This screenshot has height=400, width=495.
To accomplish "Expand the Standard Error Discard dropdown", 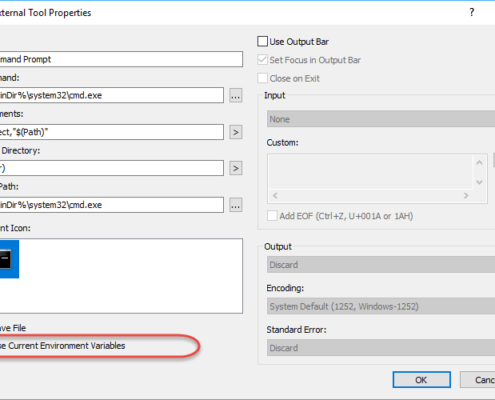I will 381,348.
